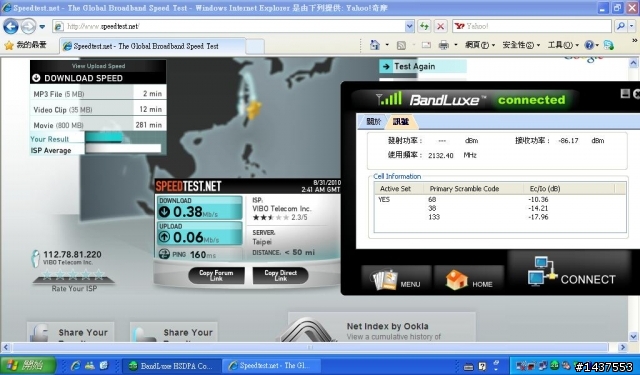Expand the command bar chevron overflow
Viewport: 640px width, 375px height.
click(634, 40)
